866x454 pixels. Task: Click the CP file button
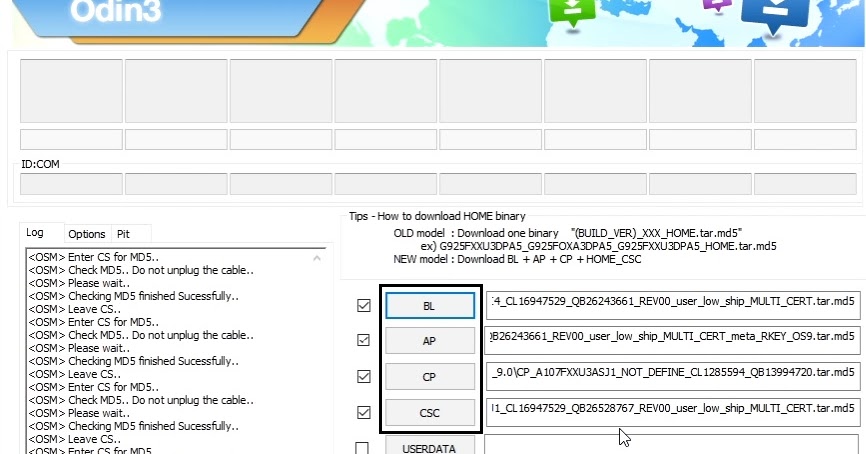pos(430,377)
